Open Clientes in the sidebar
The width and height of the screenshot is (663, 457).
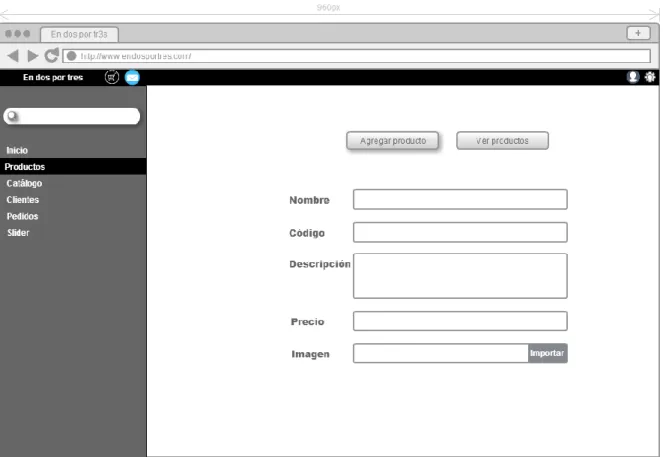point(23,200)
